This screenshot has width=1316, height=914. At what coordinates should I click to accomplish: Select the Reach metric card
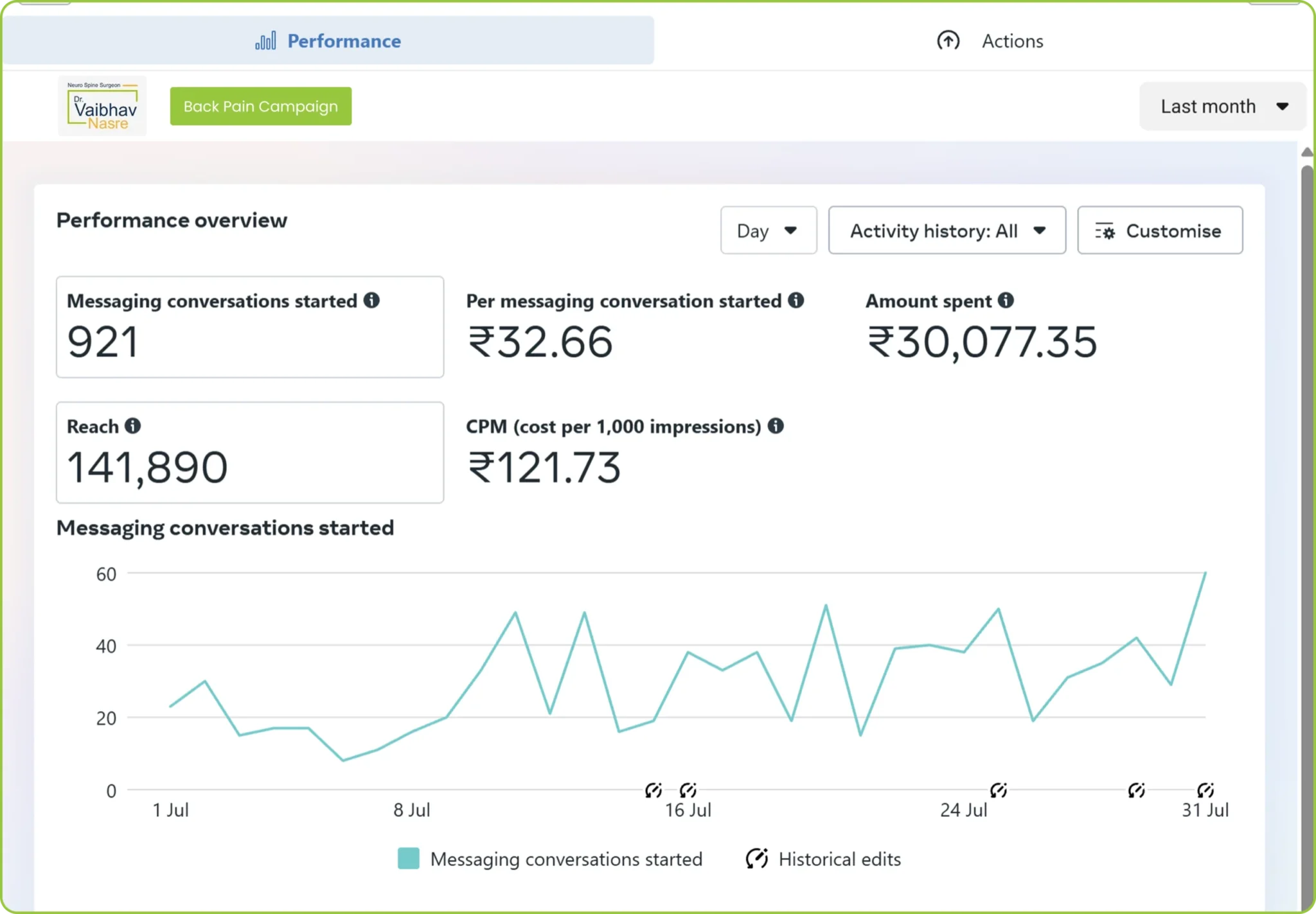(x=250, y=453)
